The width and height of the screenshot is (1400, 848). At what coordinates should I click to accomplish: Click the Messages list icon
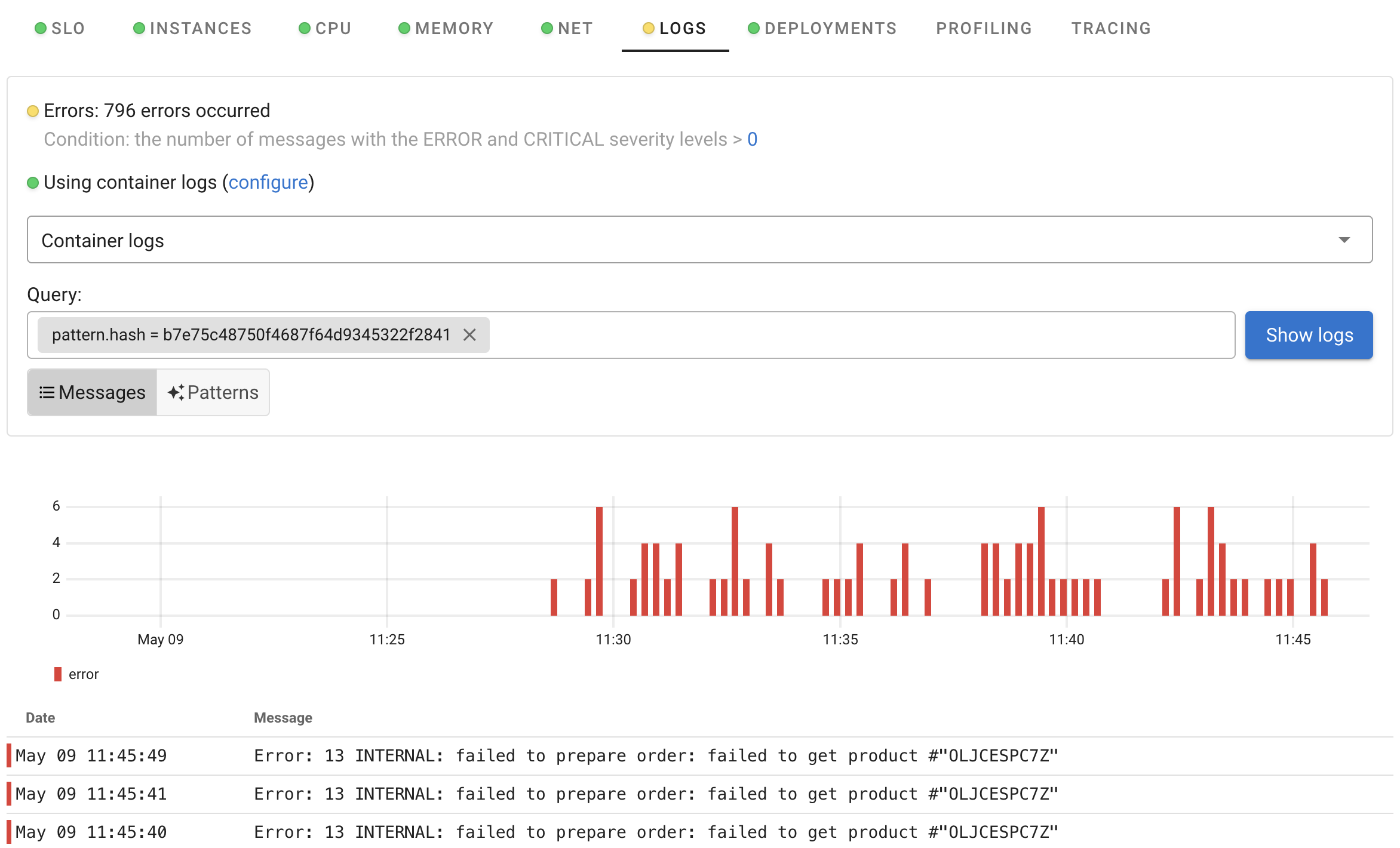[x=47, y=392]
